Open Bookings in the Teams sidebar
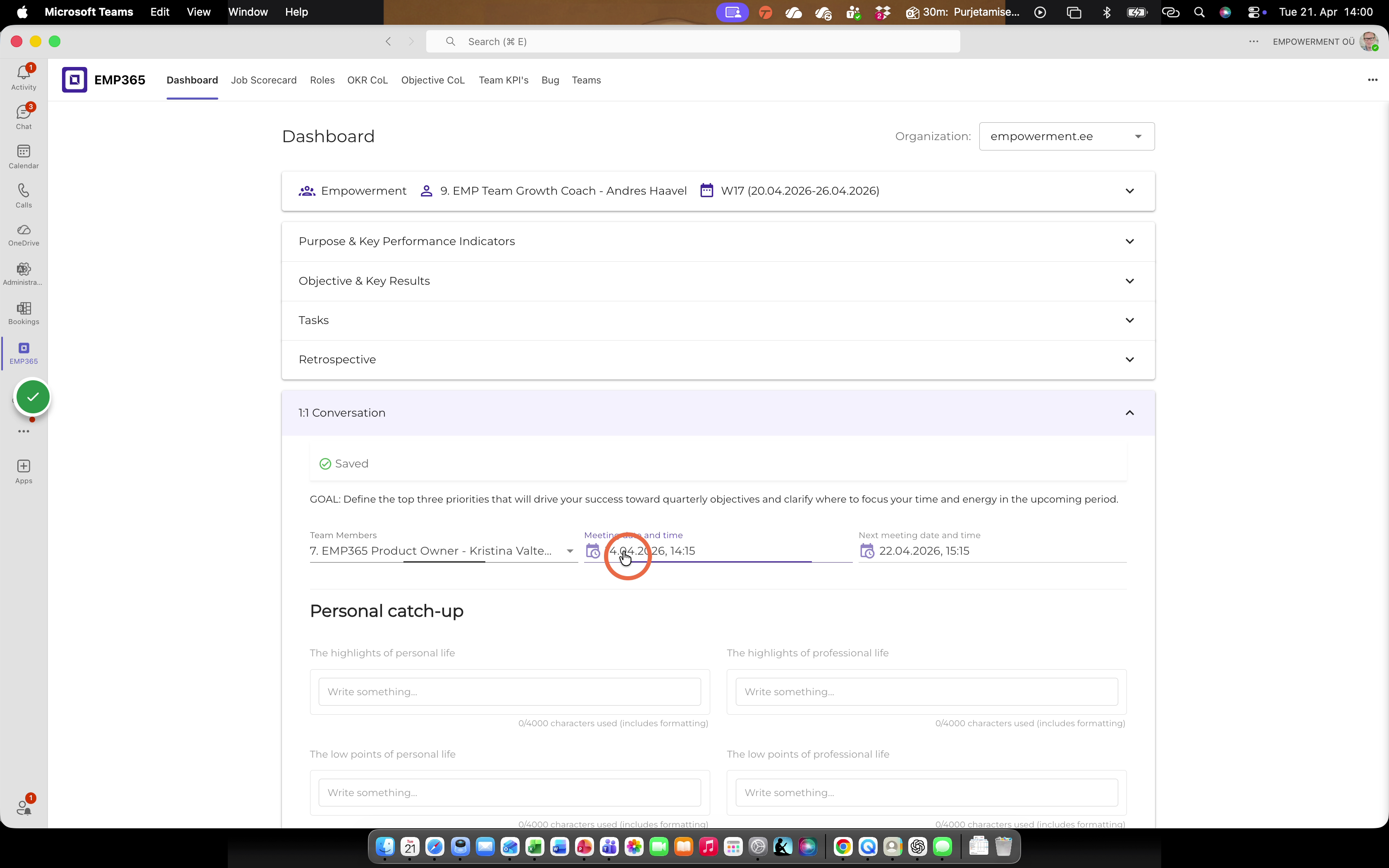1389x868 pixels. (24, 313)
